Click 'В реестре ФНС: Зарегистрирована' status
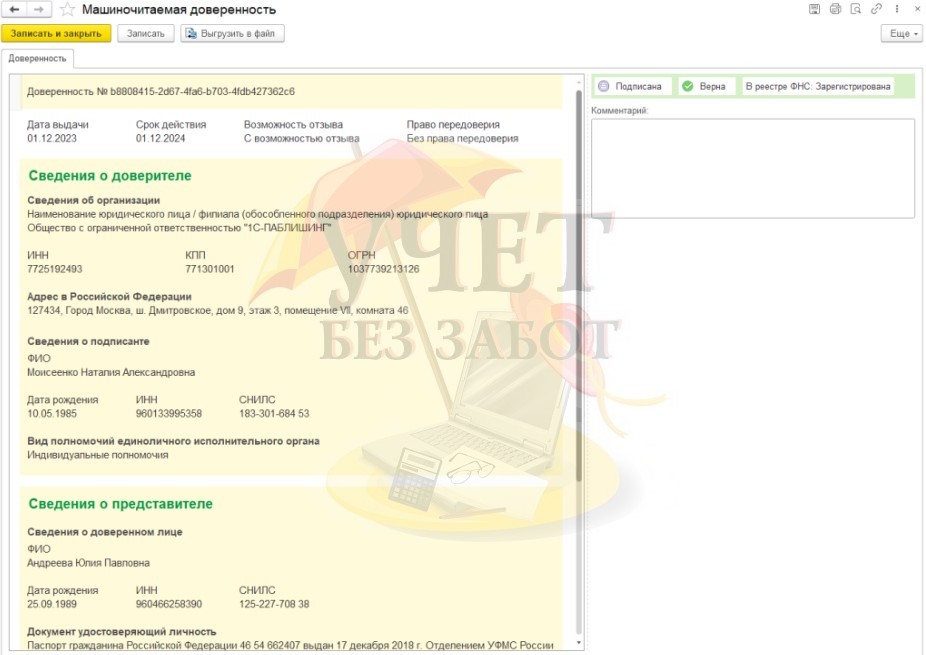This screenshot has width=926, height=655. (817, 87)
